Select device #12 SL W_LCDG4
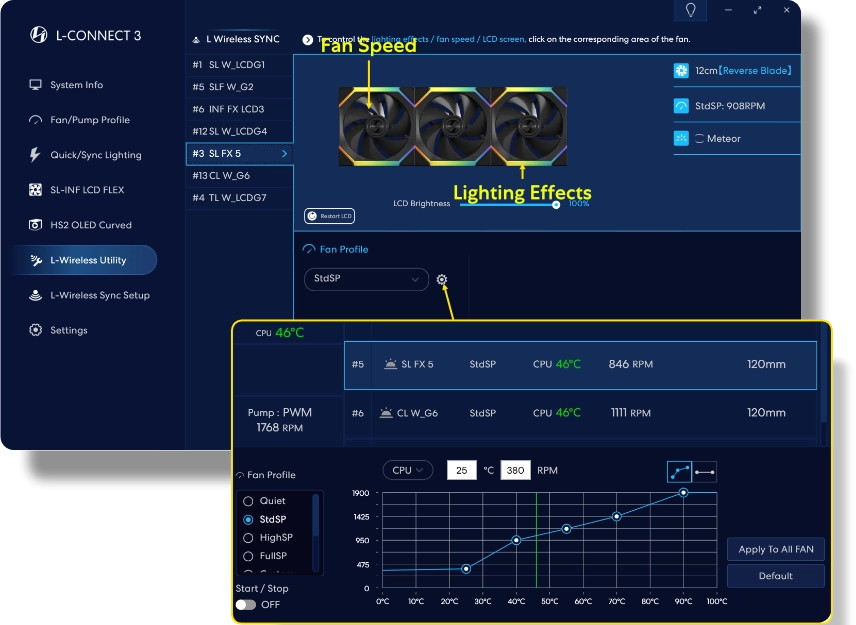 [x=240, y=132]
